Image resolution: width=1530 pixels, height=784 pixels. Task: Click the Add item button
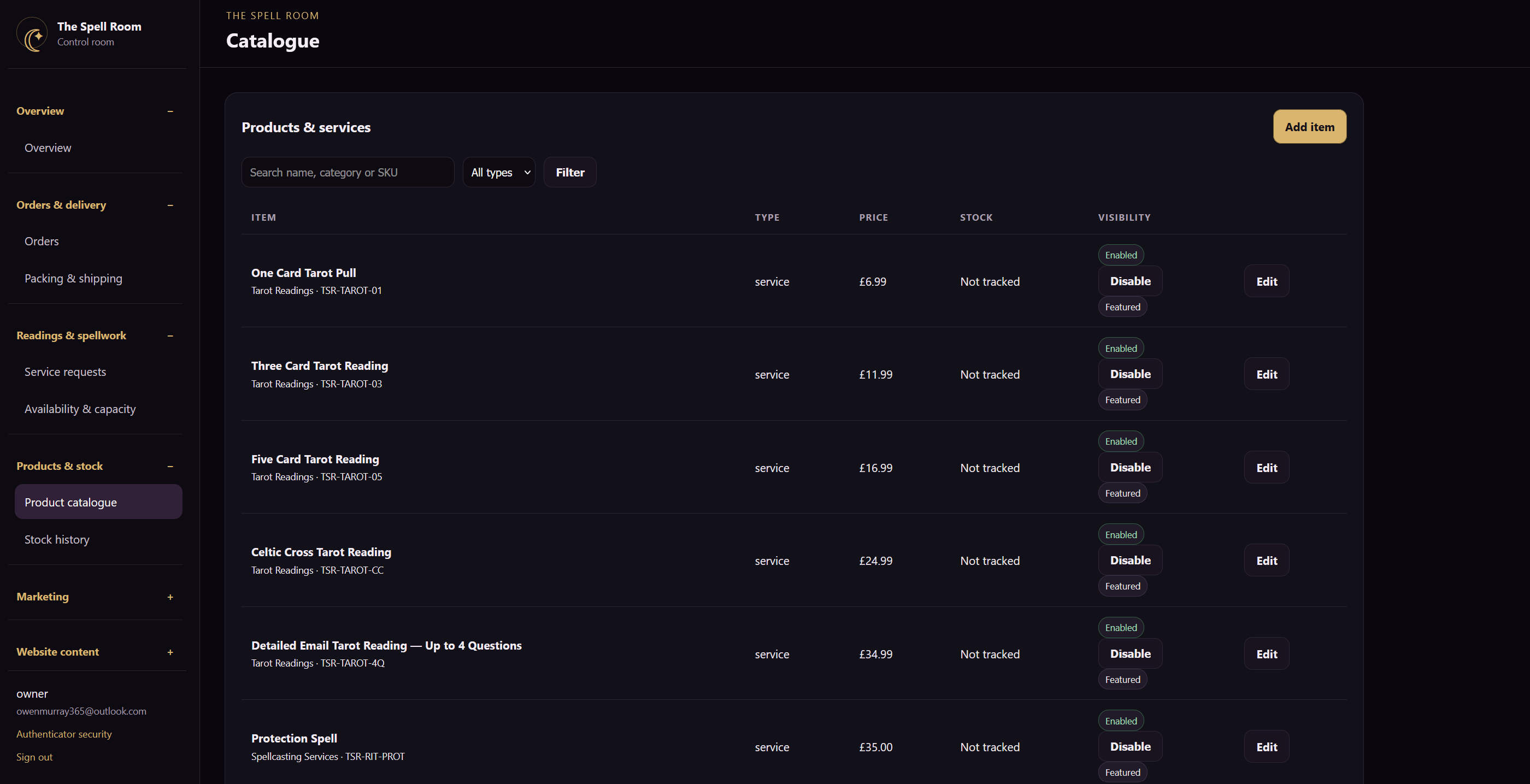[1310, 127]
